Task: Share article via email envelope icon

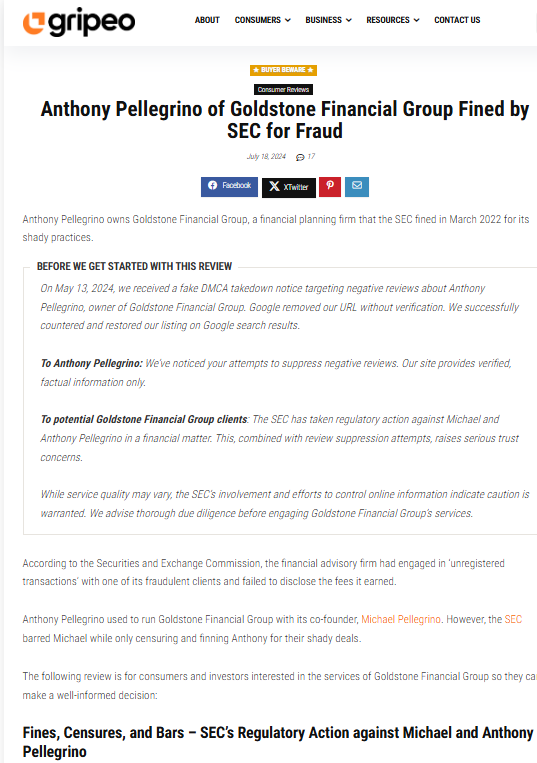Action: (357, 187)
